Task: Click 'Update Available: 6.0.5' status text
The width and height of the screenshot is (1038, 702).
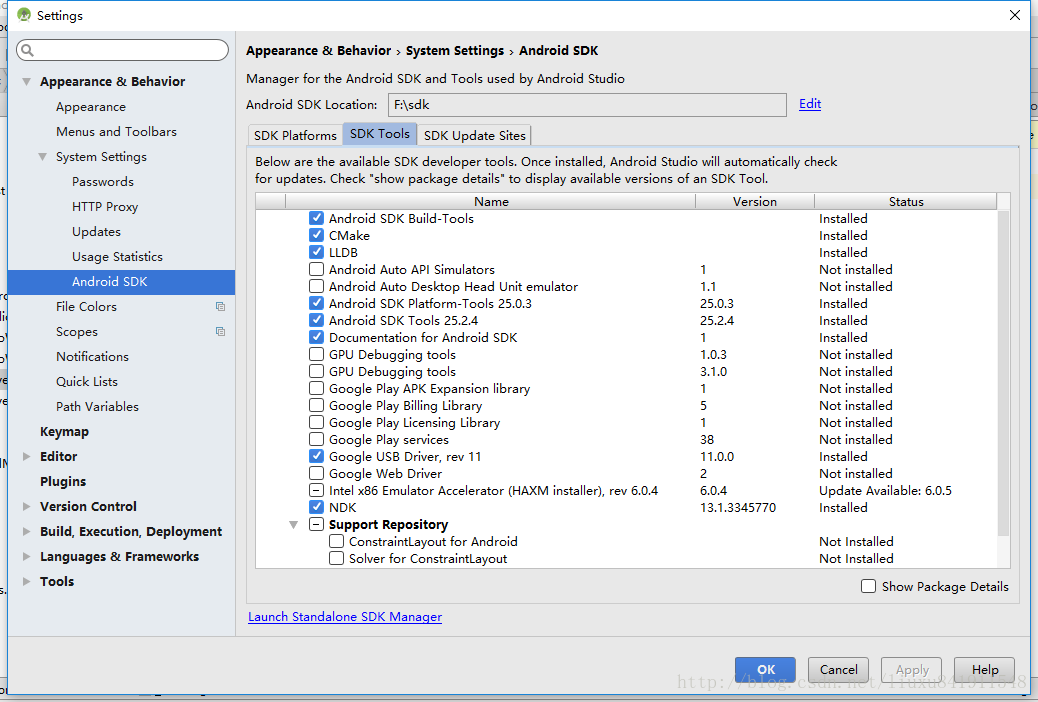Action: coord(885,490)
